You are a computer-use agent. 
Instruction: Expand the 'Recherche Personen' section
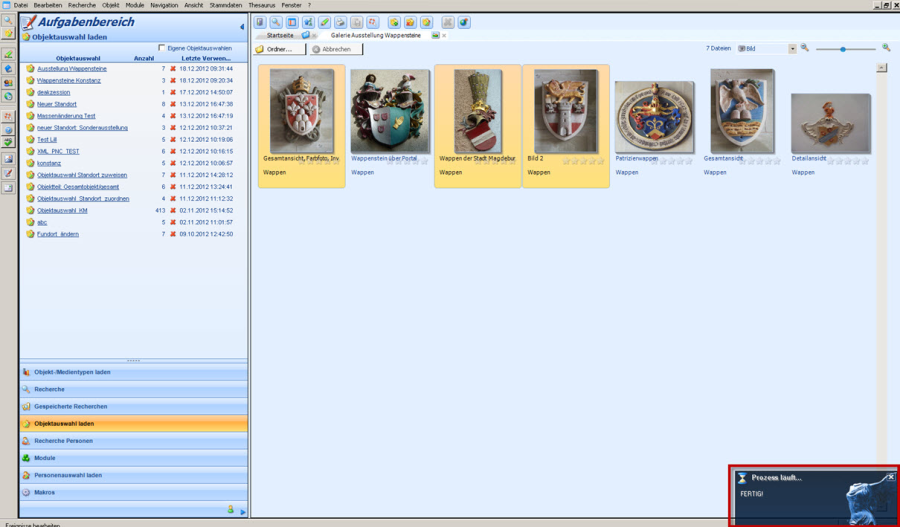coord(134,441)
